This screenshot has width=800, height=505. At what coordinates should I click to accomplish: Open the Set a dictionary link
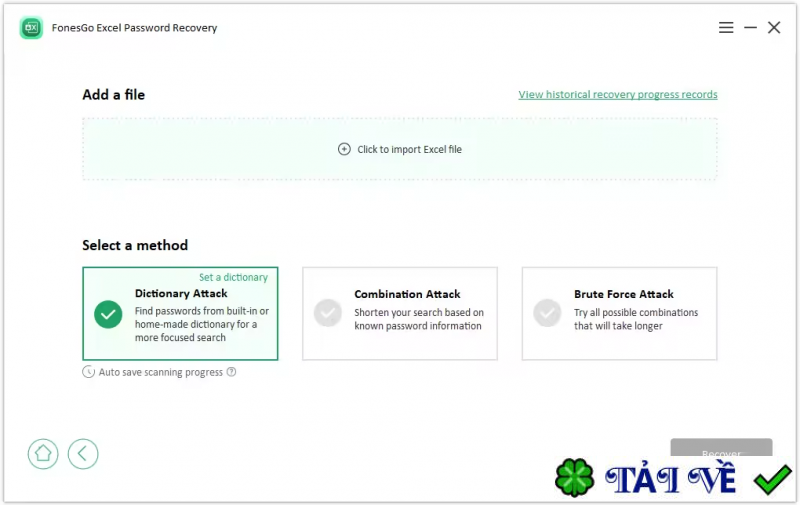(x=233, y=277)
